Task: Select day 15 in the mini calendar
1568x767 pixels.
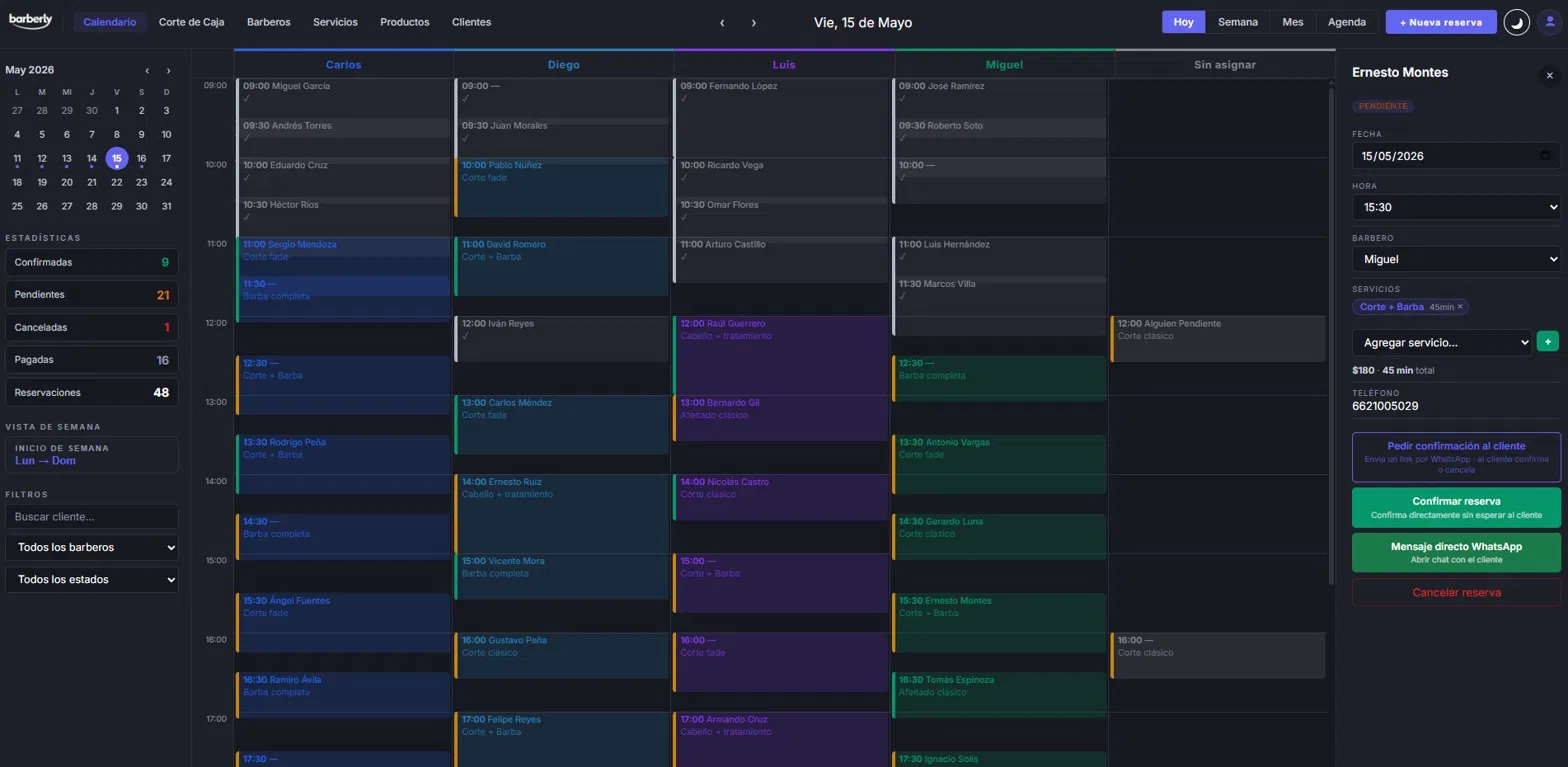Action: [x=117, y=158]
